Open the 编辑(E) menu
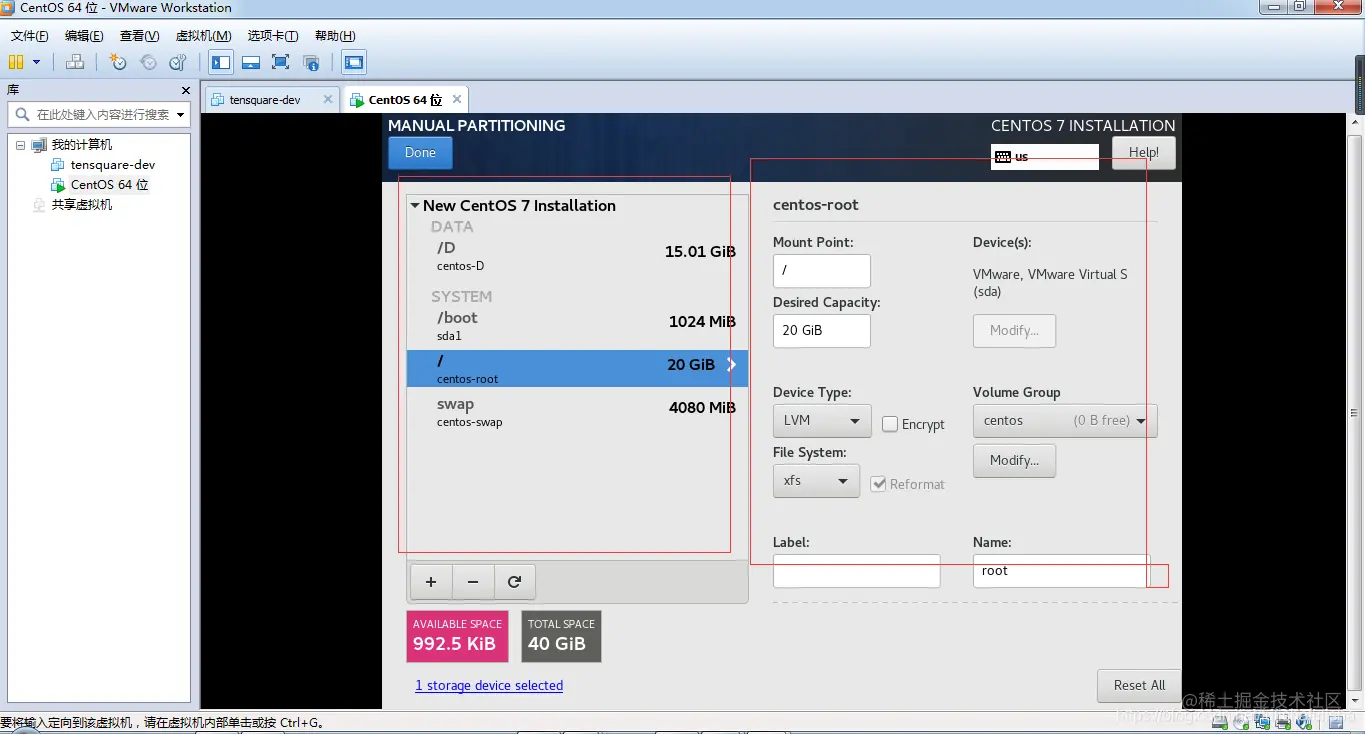 tap(84, 36)
